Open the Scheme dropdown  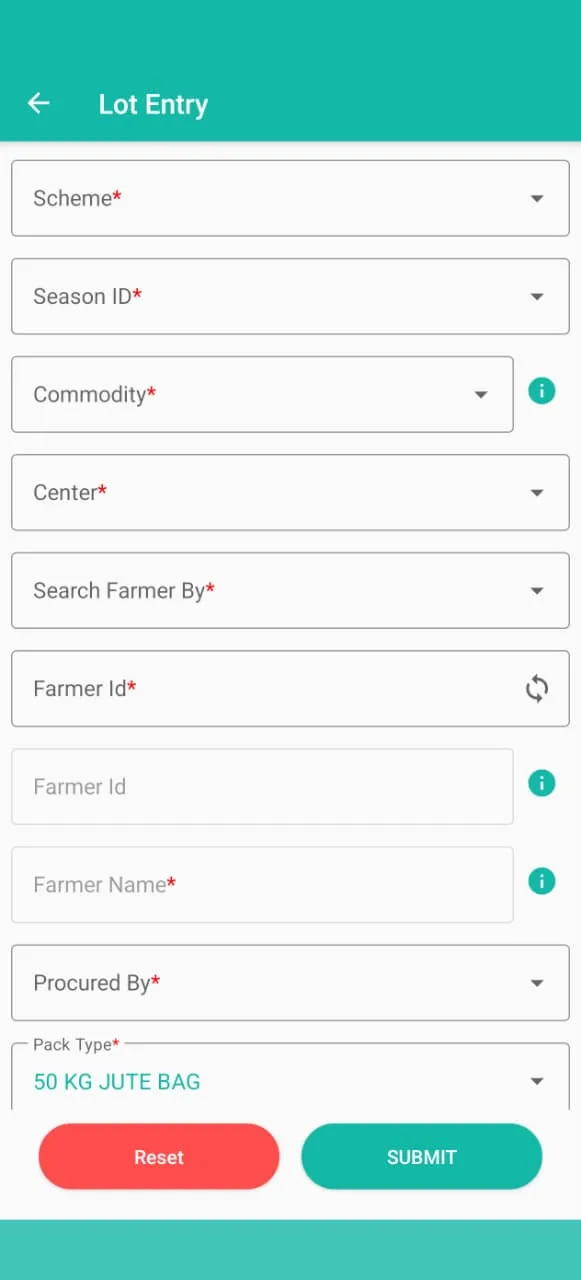[x=290, y=198]
